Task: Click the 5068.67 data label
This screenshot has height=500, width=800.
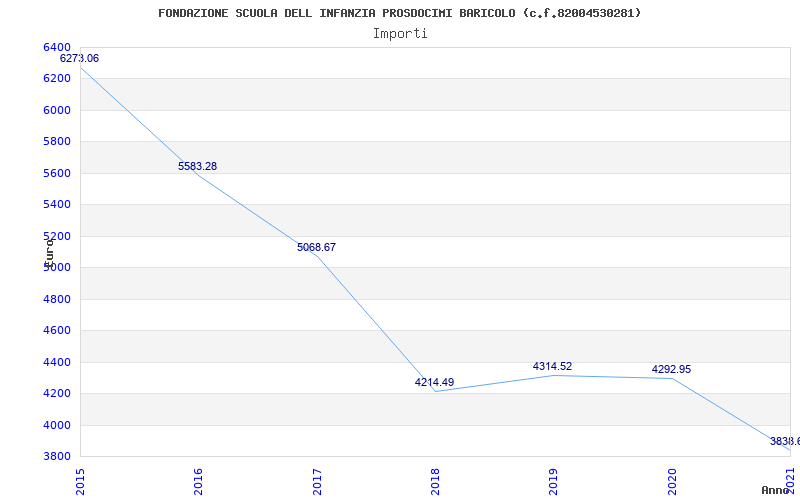Action: (316, 247)
